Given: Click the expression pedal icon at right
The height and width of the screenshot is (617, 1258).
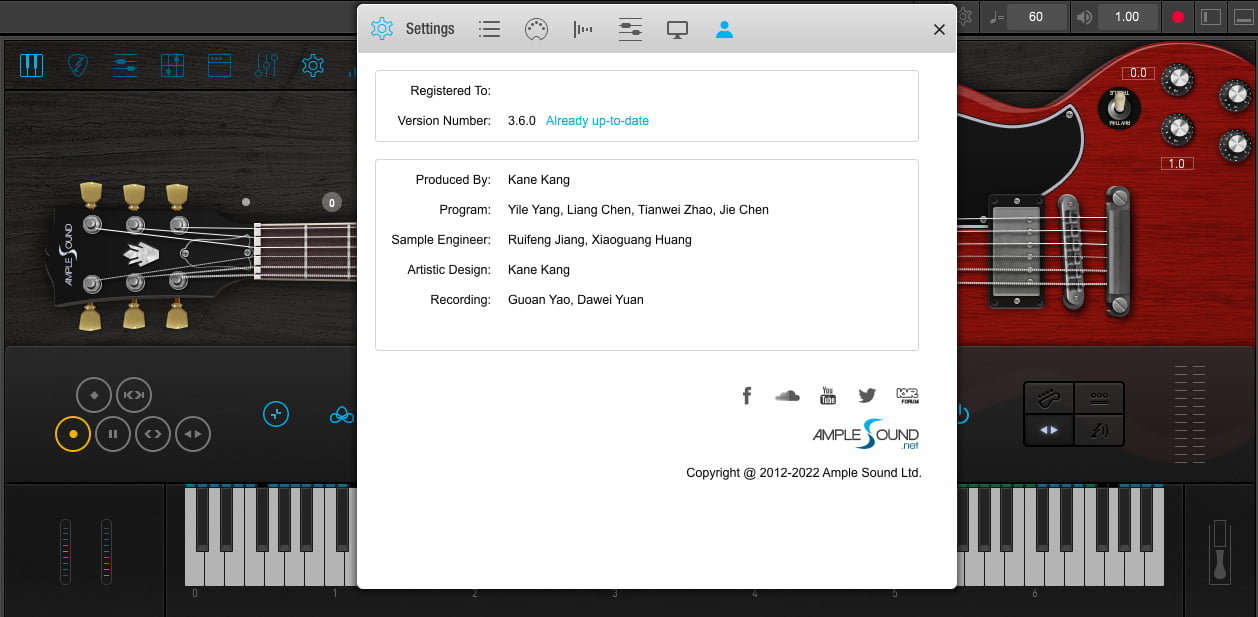Looking at the screenshot, I should point(1219,551).
